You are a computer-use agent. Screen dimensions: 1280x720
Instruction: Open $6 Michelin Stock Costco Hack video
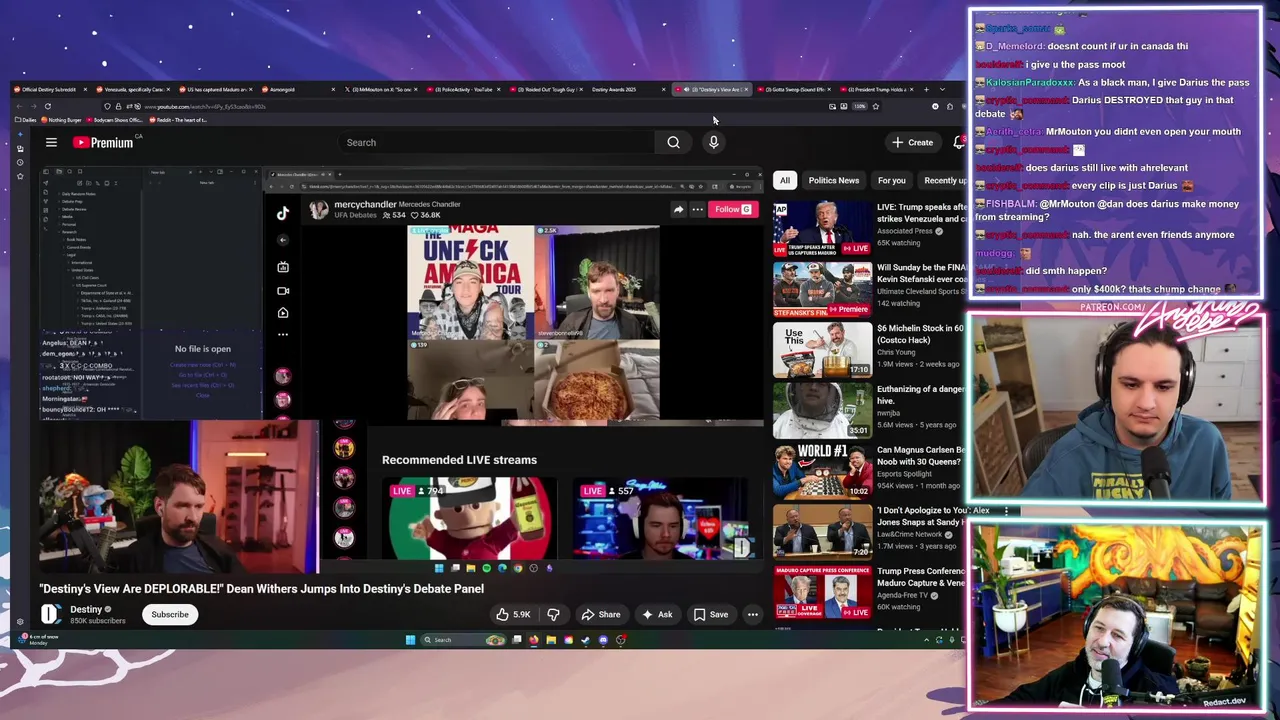822,349
